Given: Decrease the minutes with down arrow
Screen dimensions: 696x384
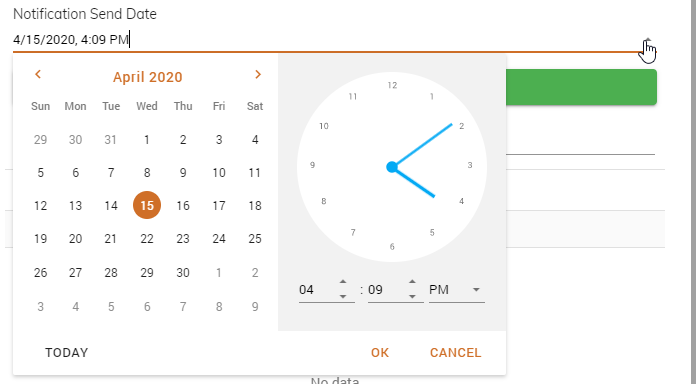Looking at the screenshot, I should pos(412,297).
